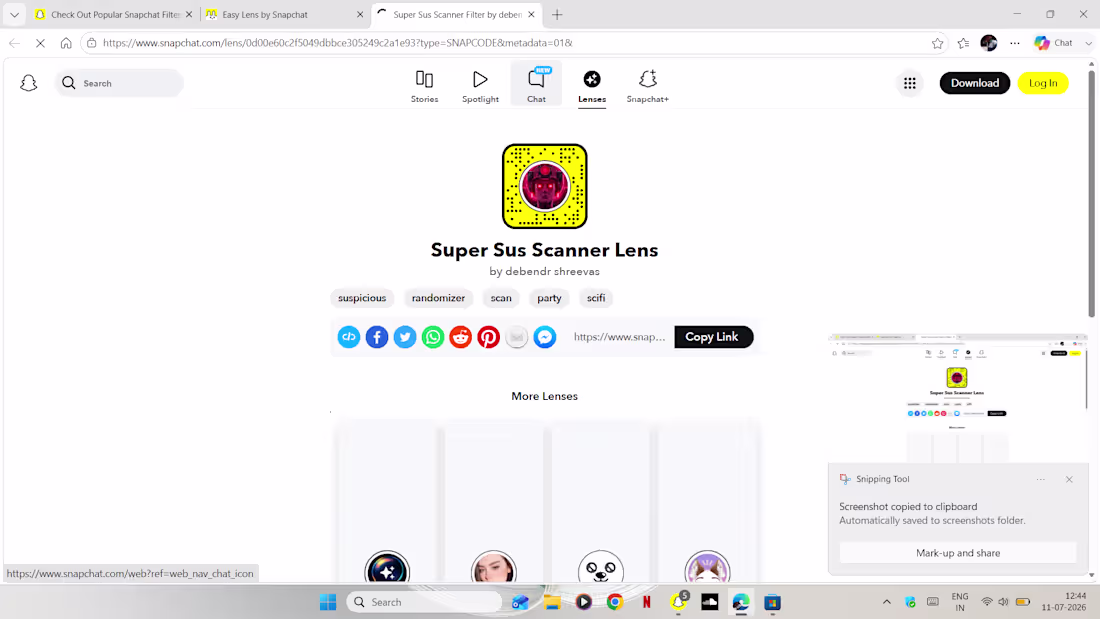This screenshot has height=619, width=1100.
Task: Share lens on WhatsApp
Action: 433,337
